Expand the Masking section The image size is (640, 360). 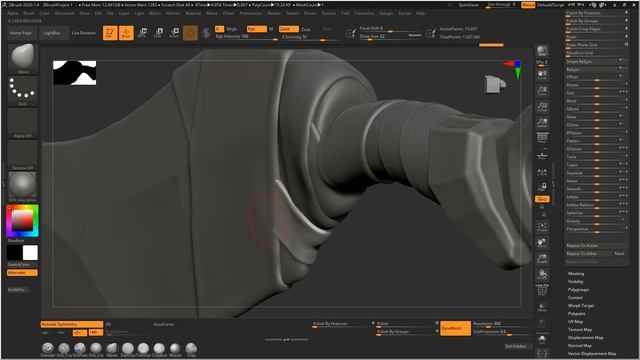click(576, 274)
